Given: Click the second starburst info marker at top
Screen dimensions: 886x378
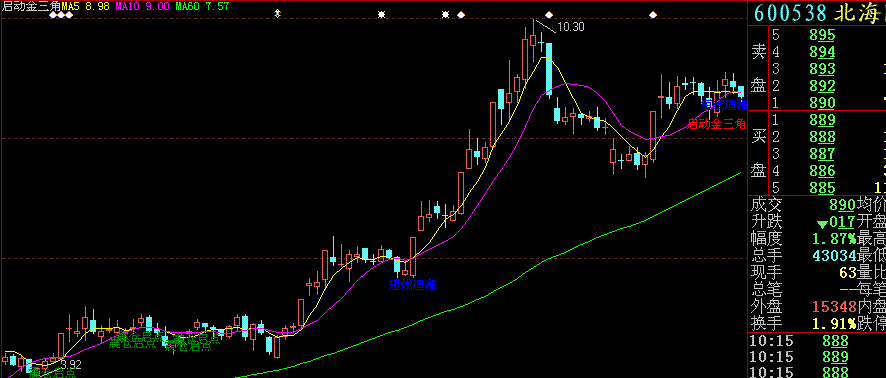Looking at the screenshot, I should coord(445,14).
